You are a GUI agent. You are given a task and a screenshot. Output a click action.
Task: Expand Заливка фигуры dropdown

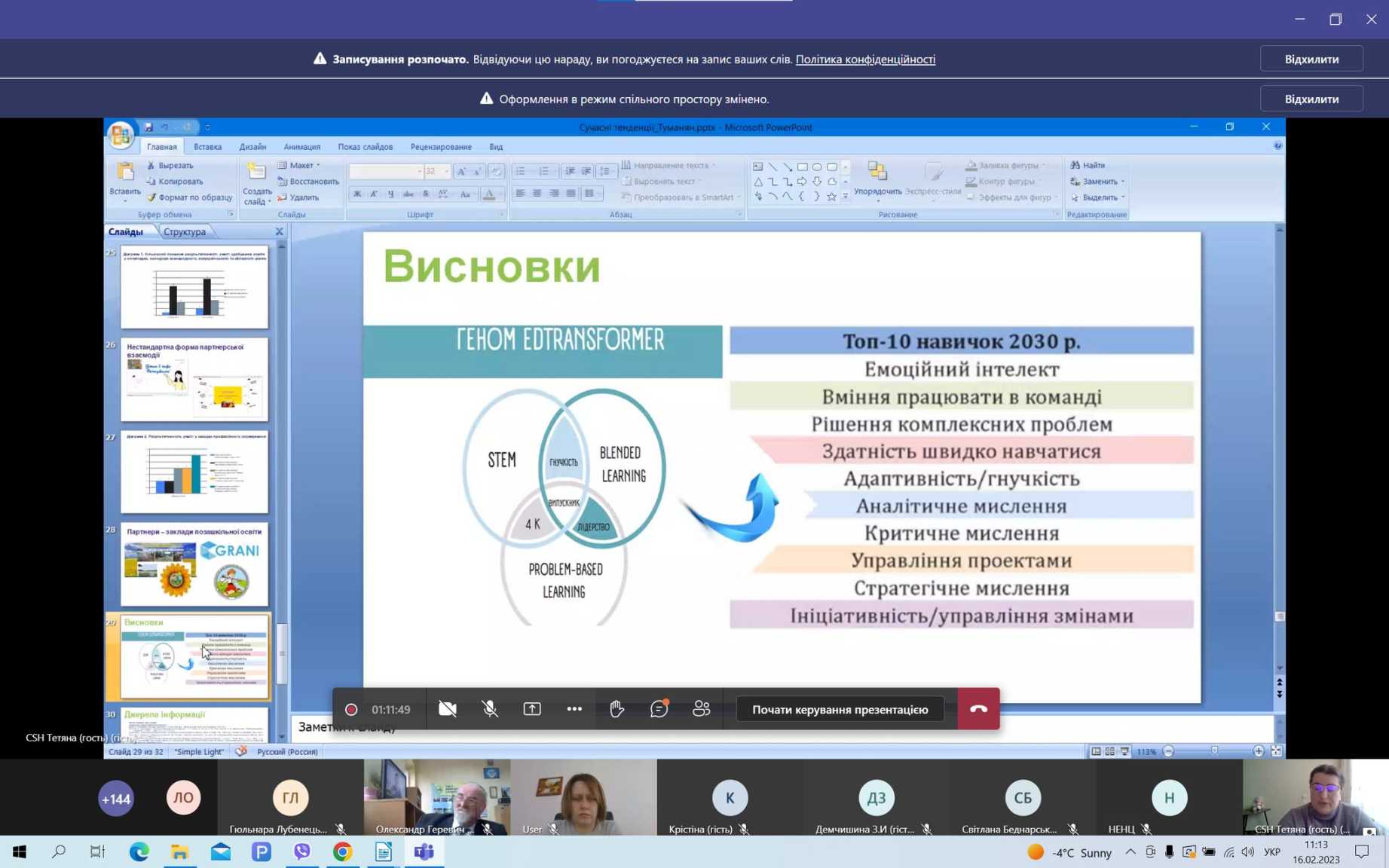[1005, 165]
